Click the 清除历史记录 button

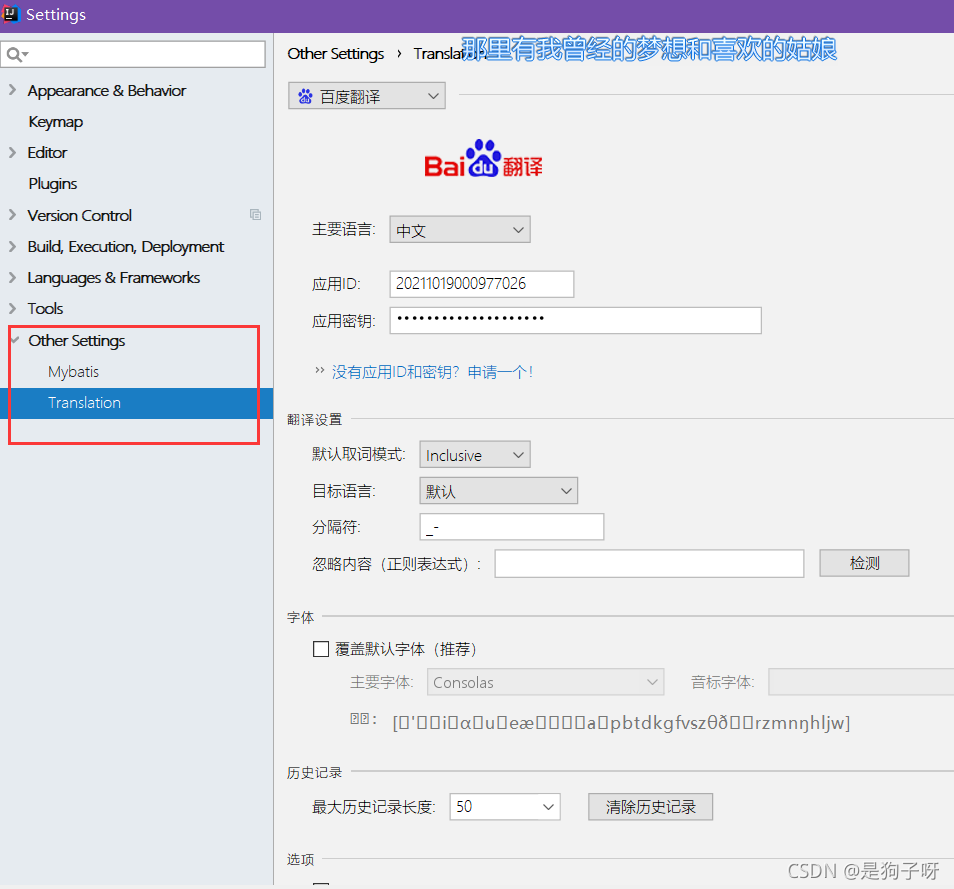click(x=650, y=807)
